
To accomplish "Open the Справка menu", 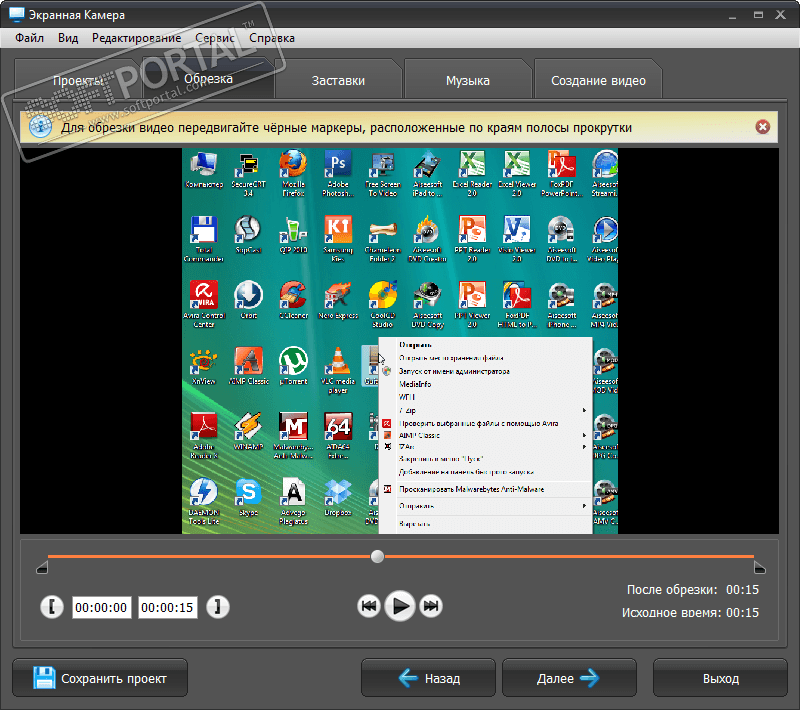I will [272, 38].
